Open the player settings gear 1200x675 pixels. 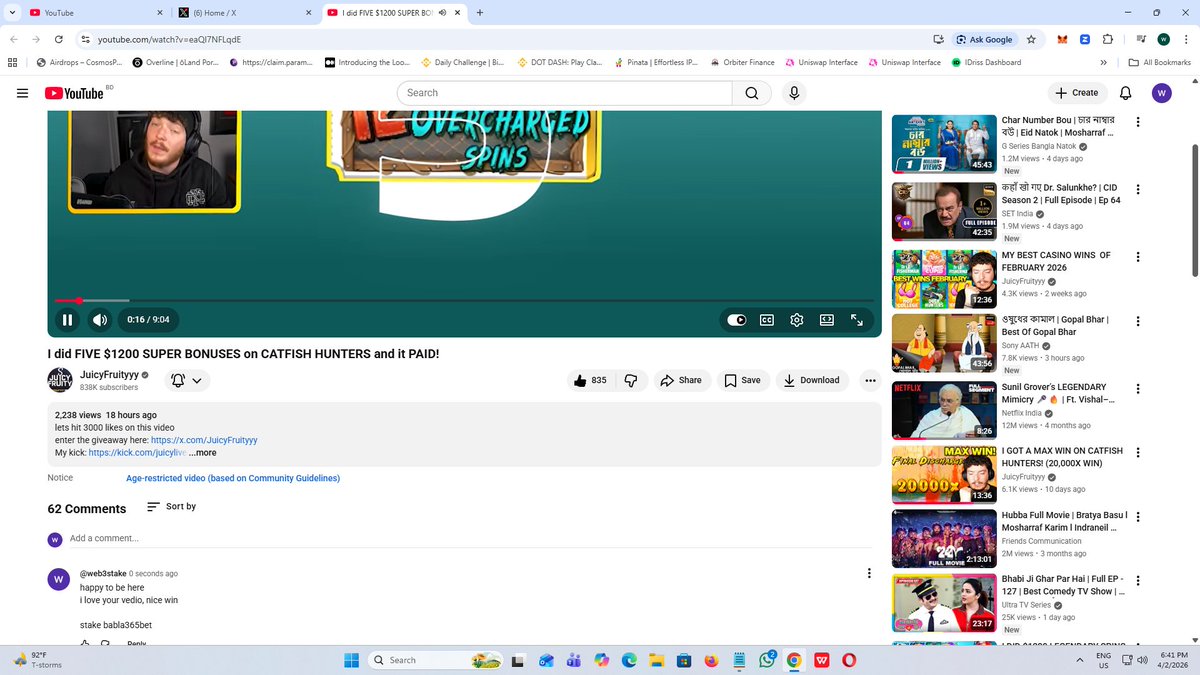tap(797, 320)
